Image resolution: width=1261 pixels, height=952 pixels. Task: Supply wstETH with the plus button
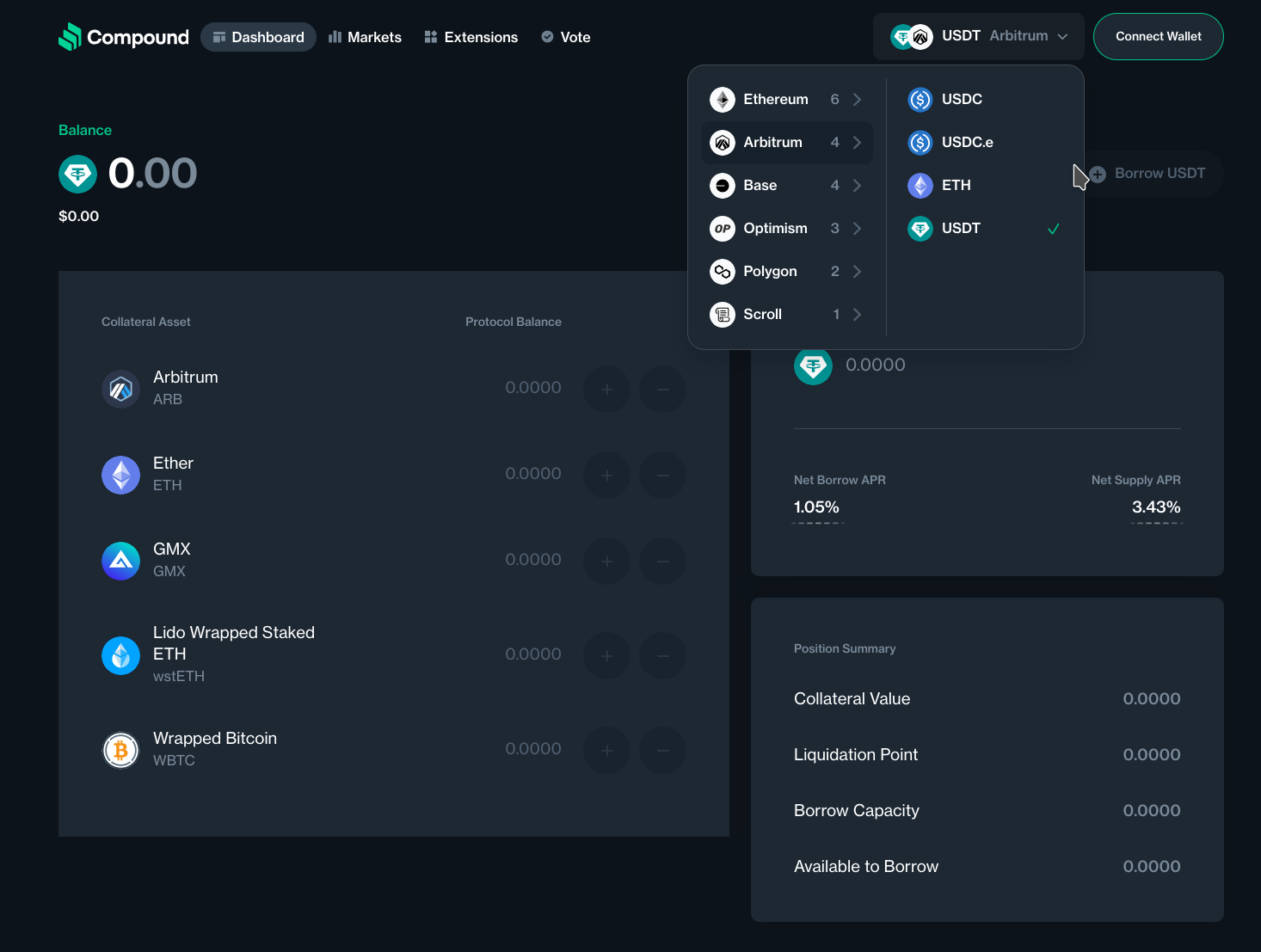click(x=607, y=655)
